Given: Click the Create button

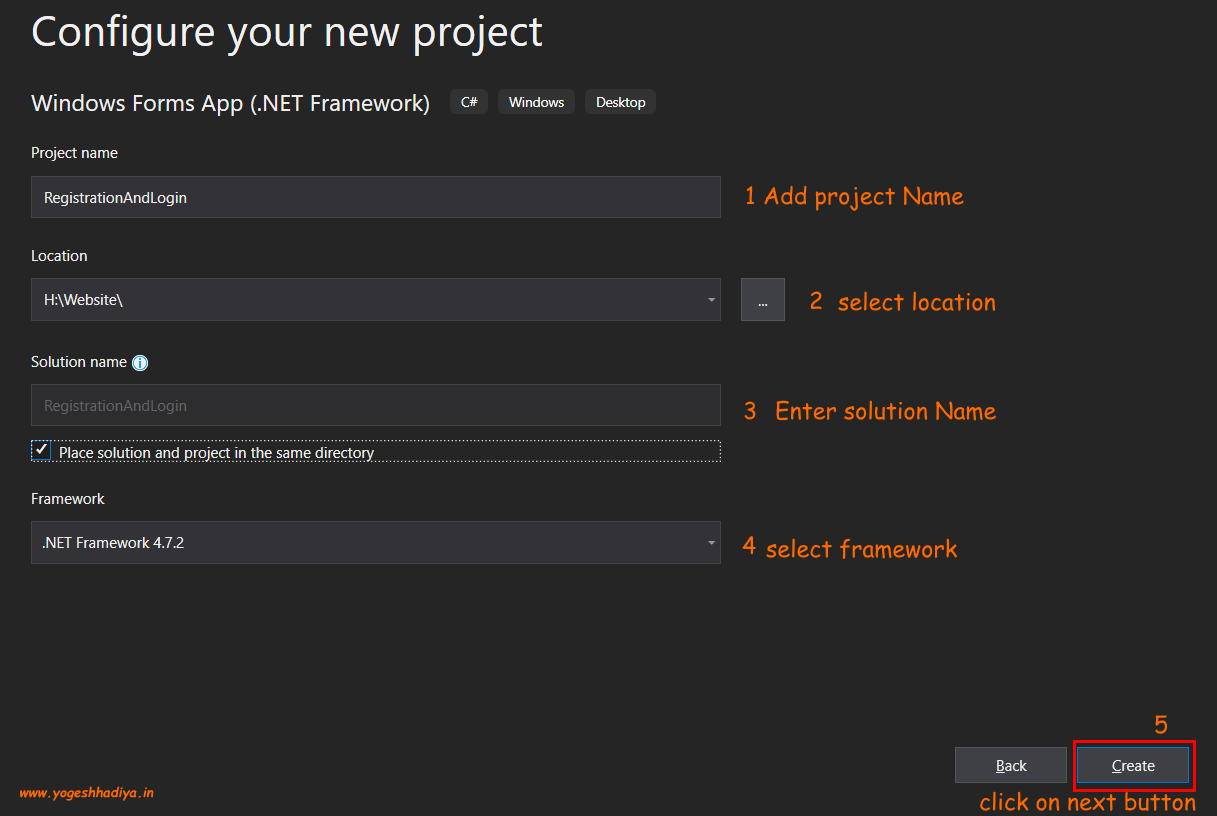Looking at the screenshot, I should coord(1133,766).
